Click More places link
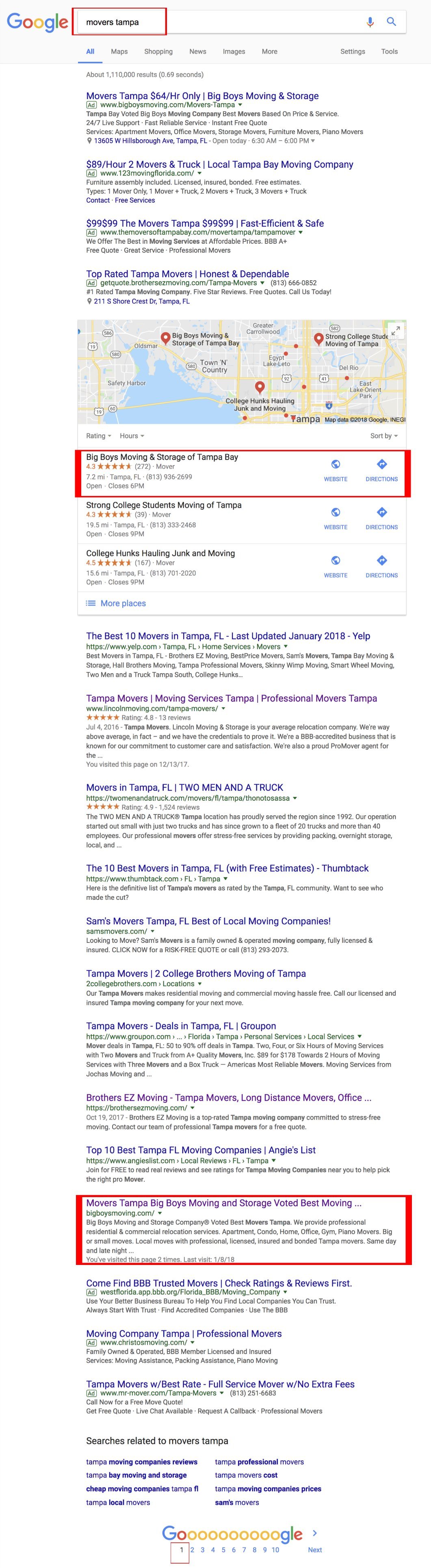Image resolution: width=431 pixels, height=1568 pixels. (x=123, y=603)
